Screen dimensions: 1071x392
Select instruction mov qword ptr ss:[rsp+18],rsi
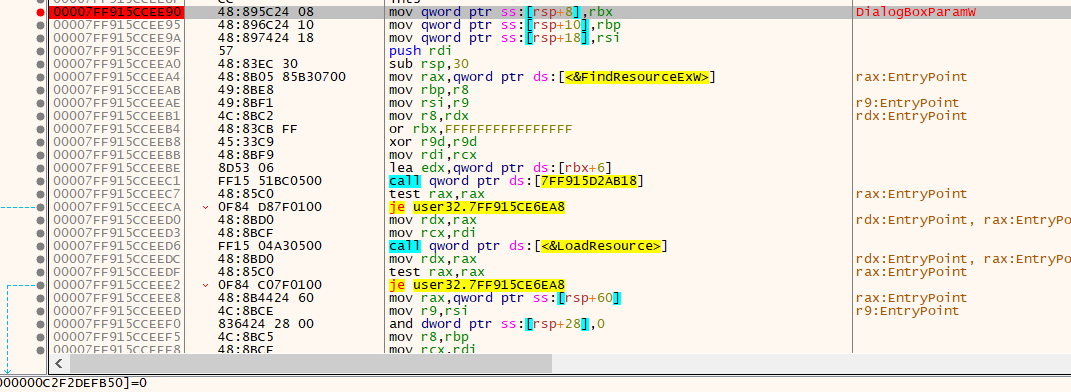(504, 38)
